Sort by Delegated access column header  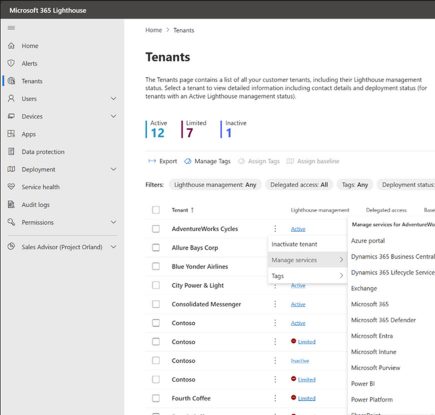click(x=386, y=210)
